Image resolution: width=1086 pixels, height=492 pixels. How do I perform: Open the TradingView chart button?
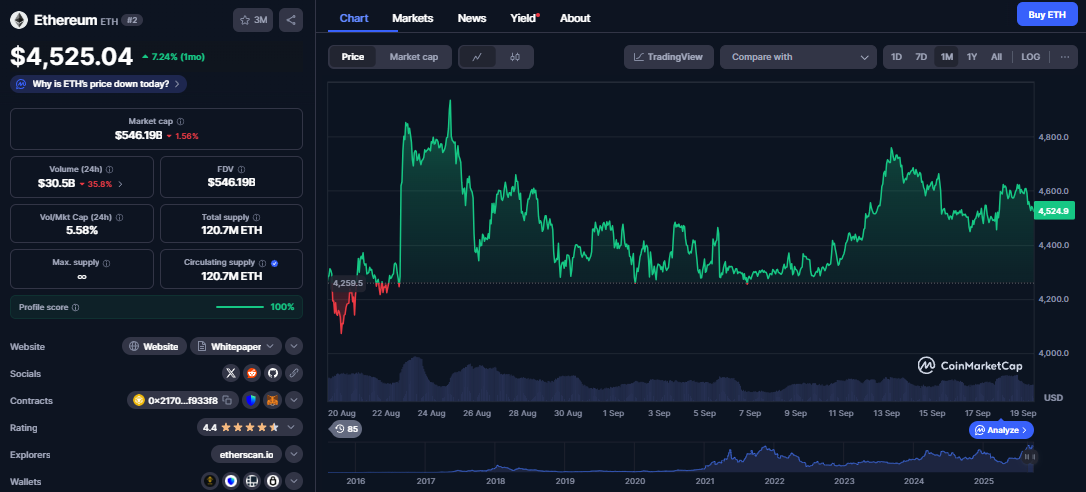click(x=668, y=57)
